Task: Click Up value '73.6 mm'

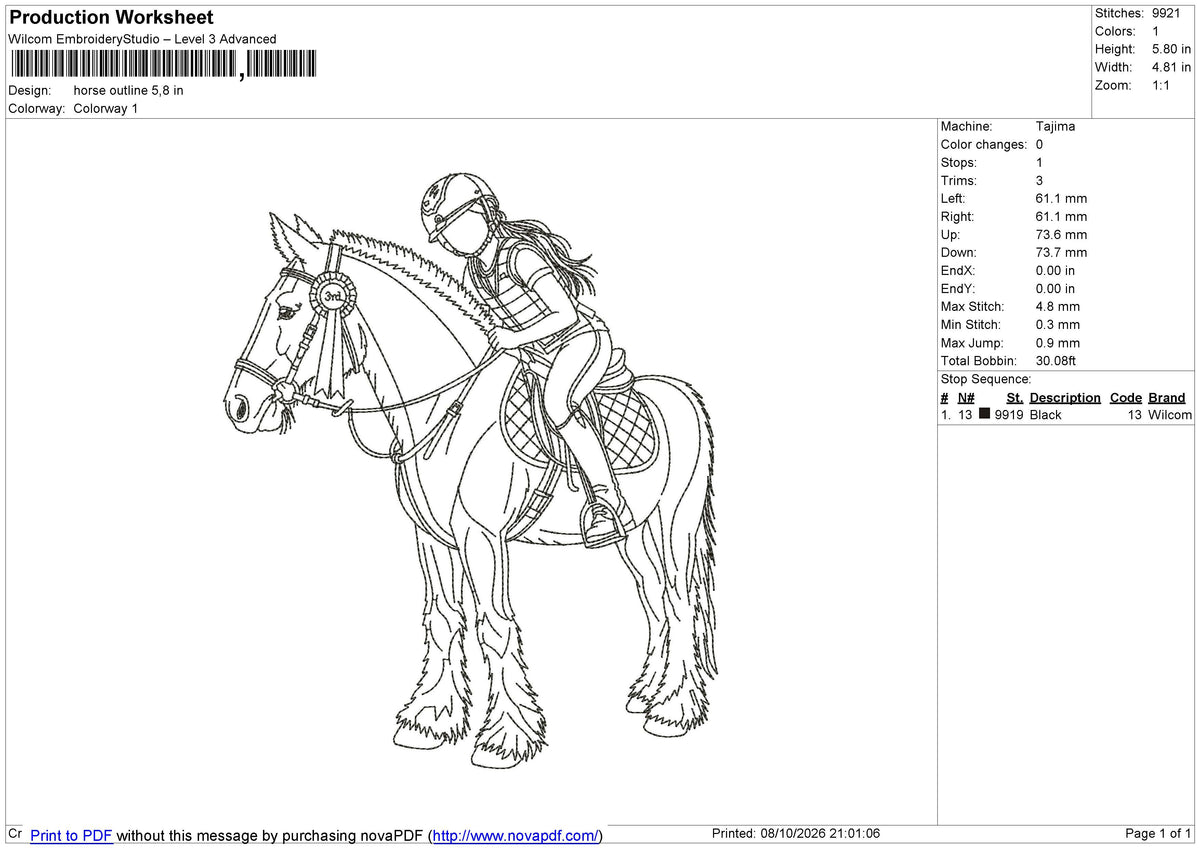Action: pos(1061,234)
